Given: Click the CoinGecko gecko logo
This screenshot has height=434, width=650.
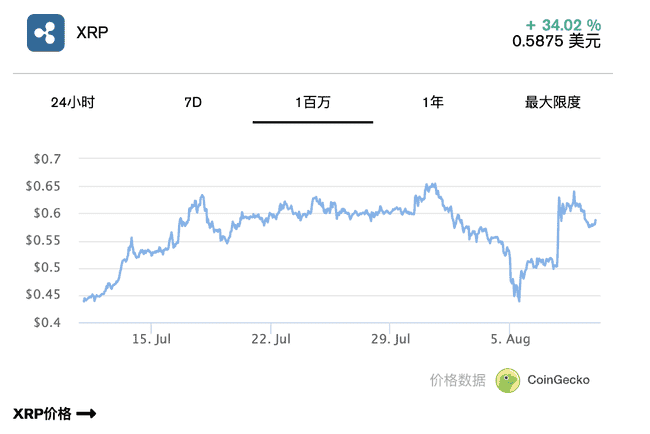Looking at the screenshot, I should [x=507, y=380].
